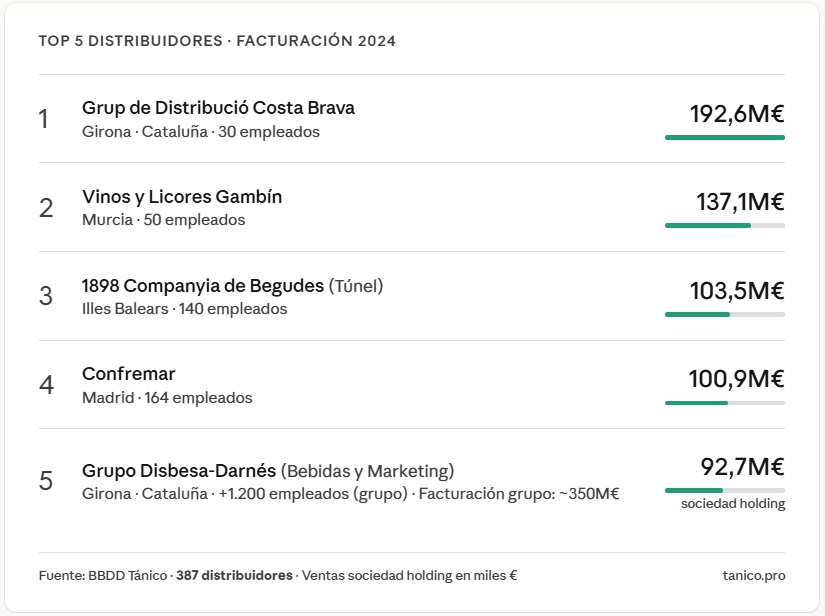
Task: Open Grup de Distribució Costa Brava entry
Action: click(x=218, y=108)
